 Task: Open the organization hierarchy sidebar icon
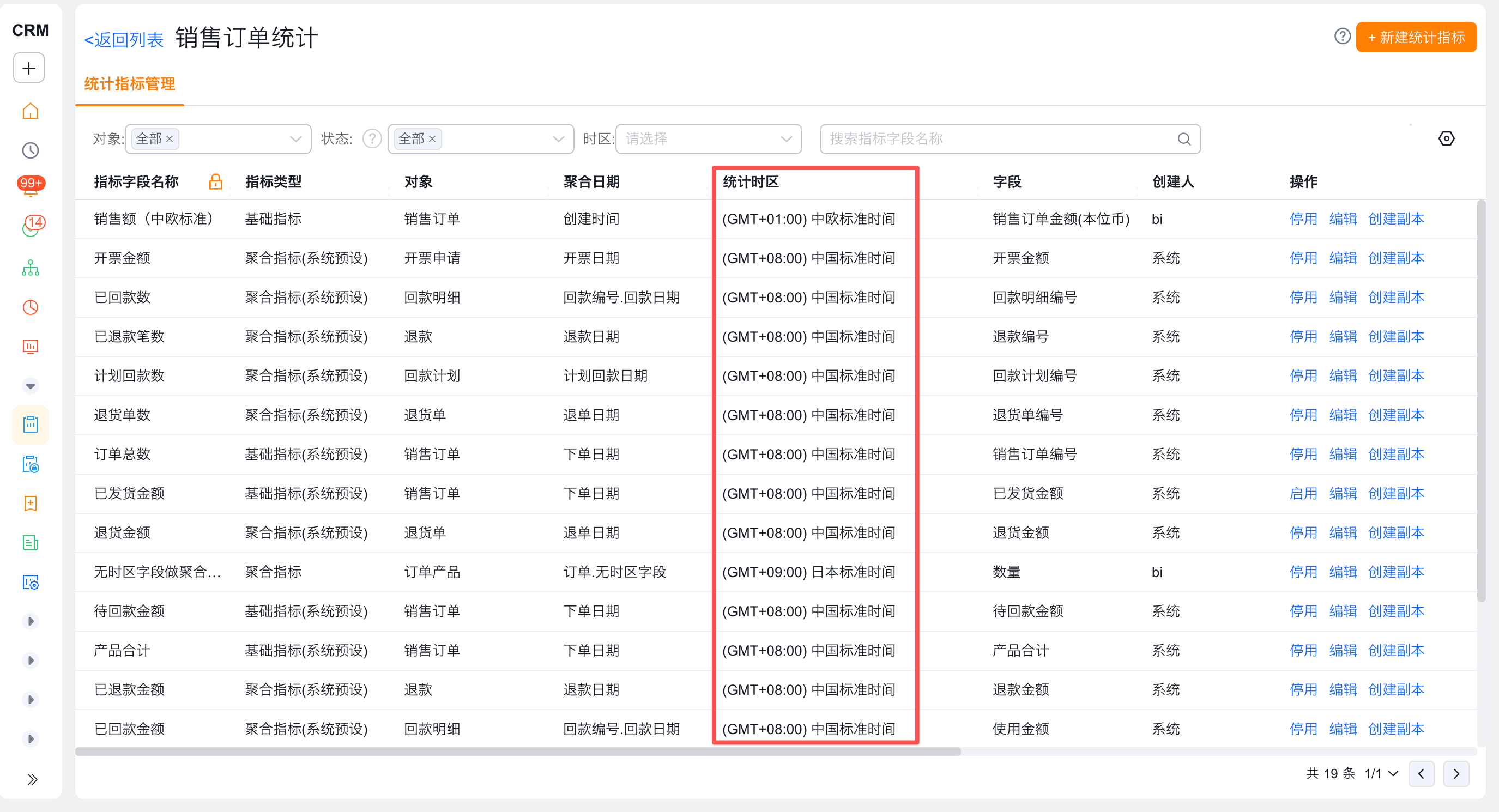click(31, 268)
